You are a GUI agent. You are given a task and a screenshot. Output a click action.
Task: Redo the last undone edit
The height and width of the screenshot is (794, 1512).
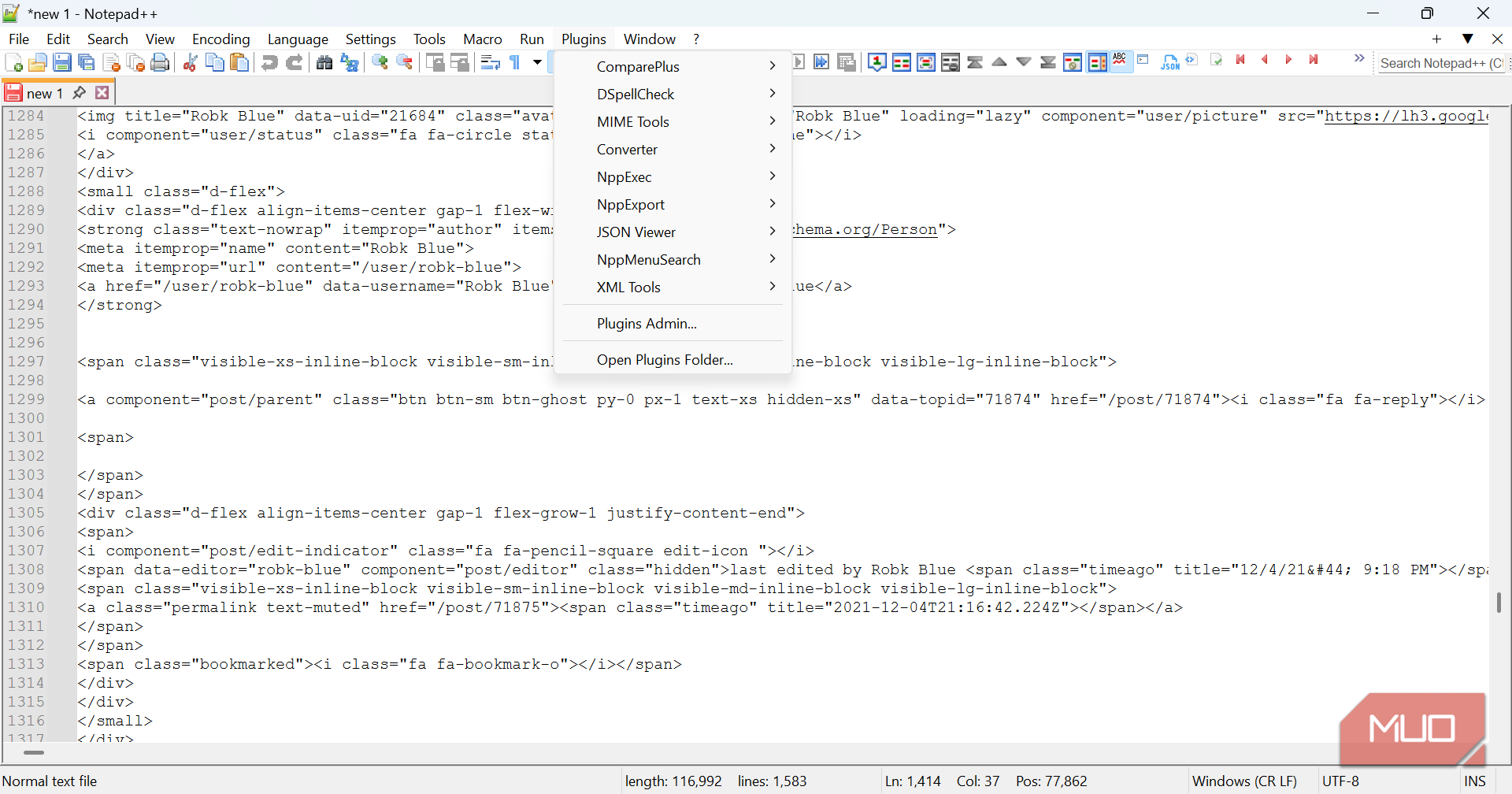[295, 63]
